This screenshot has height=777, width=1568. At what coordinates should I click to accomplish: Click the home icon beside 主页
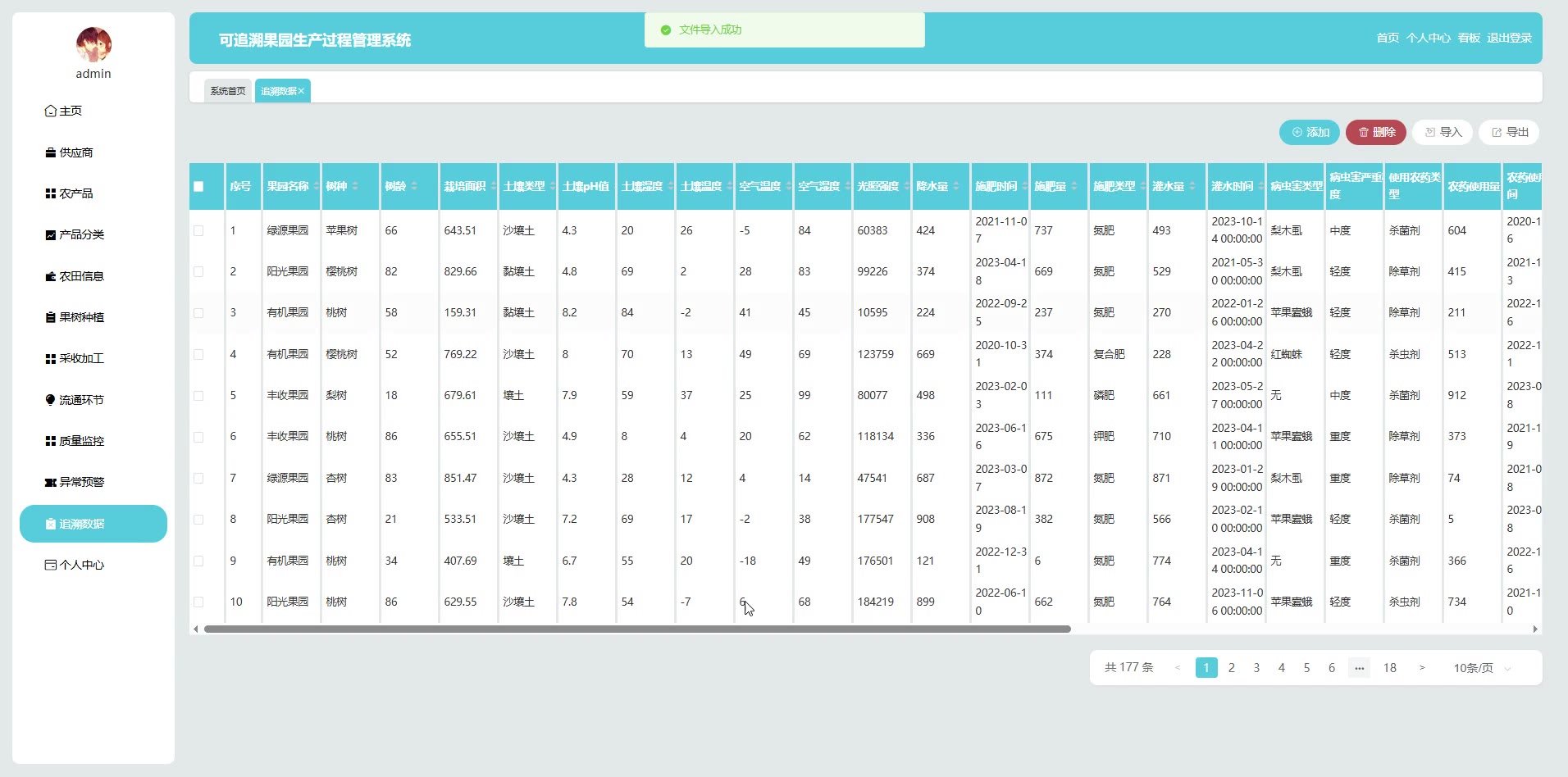(x=51, y=111)
